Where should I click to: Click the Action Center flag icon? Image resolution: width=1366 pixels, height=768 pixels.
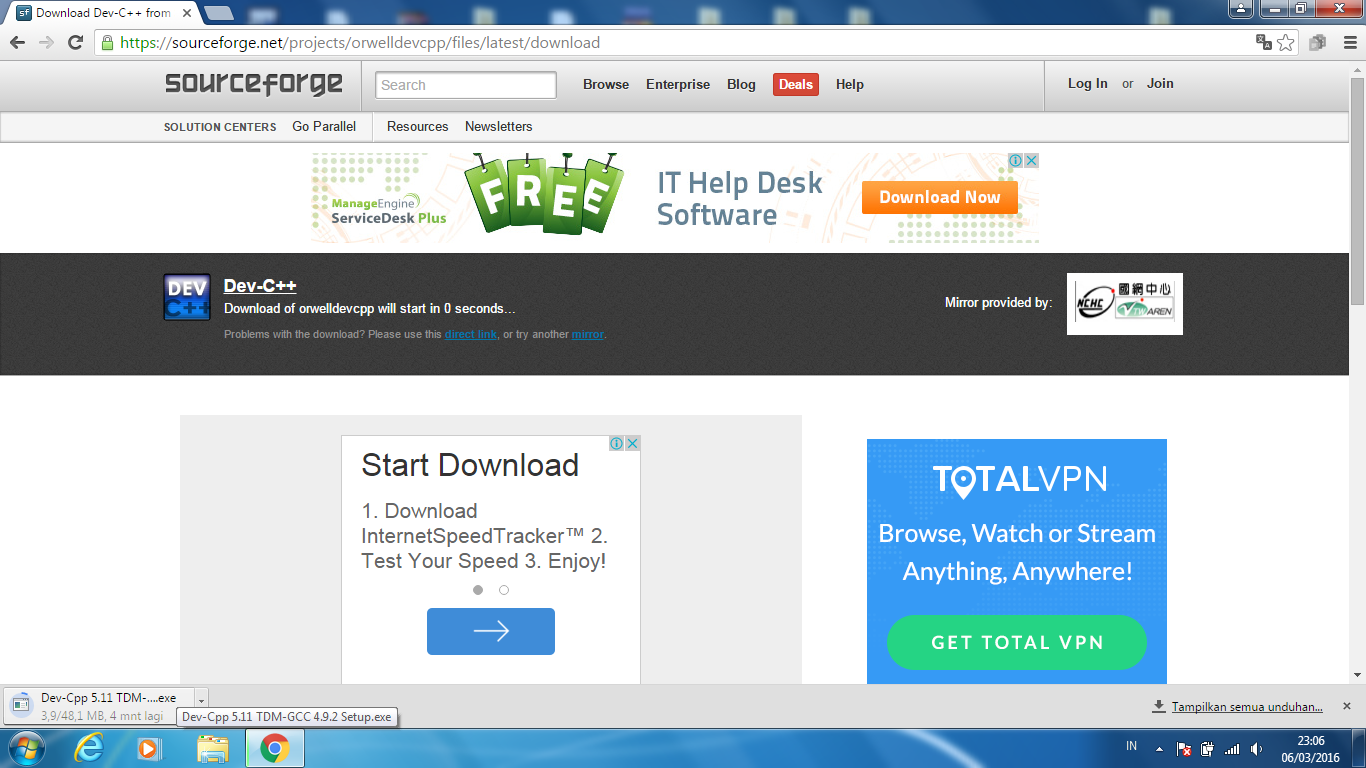[1184, 748]
